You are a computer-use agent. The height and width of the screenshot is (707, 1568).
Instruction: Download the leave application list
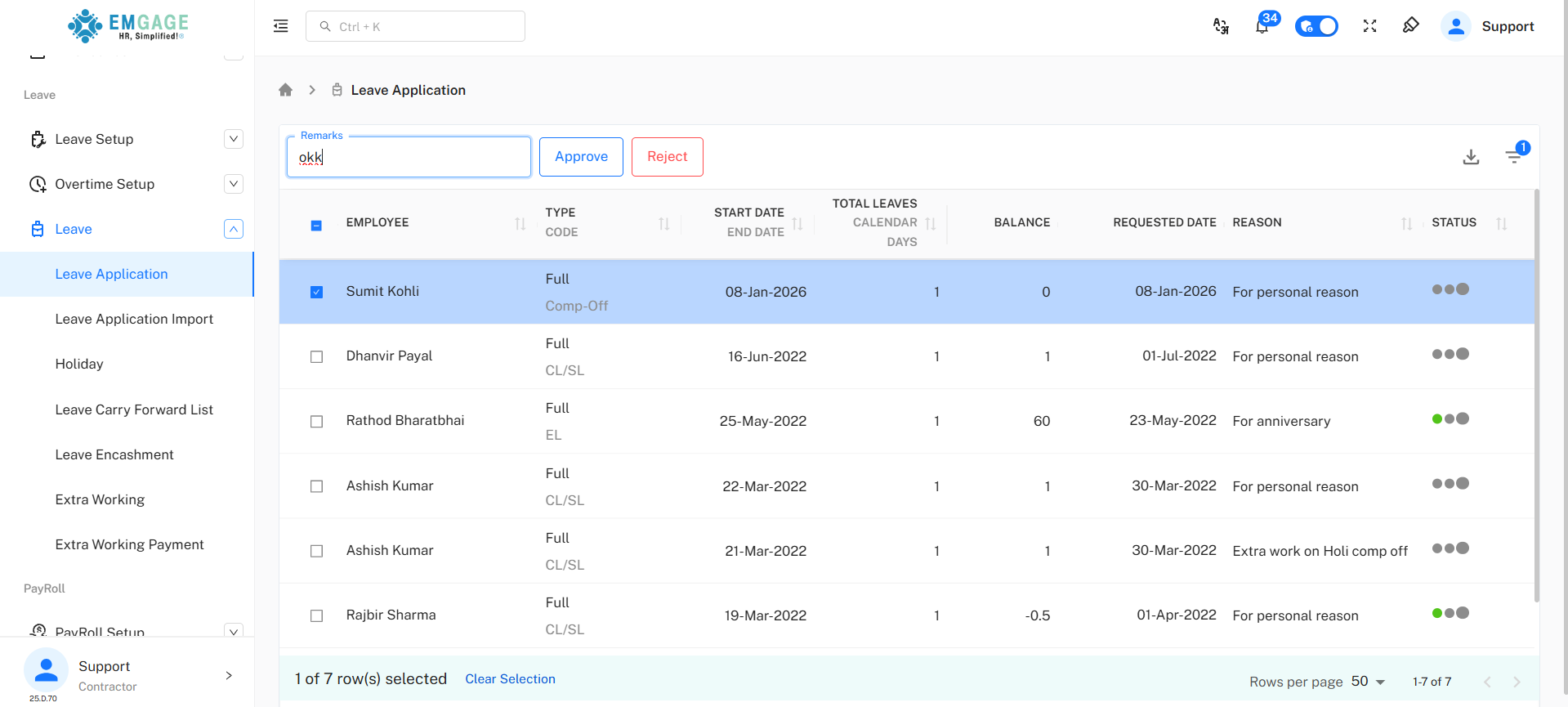pos(1471,157)
